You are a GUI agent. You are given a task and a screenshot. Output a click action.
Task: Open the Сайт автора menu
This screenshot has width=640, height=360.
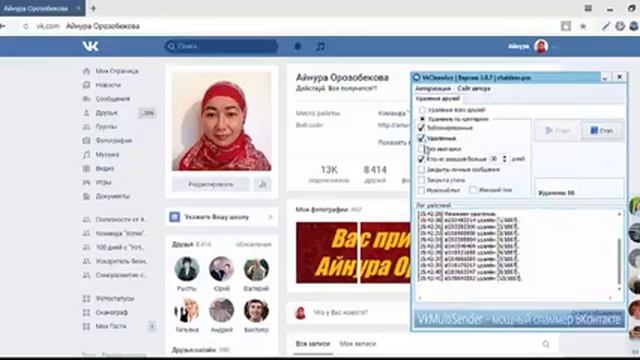pyautogui.click(x=474, y=89)
